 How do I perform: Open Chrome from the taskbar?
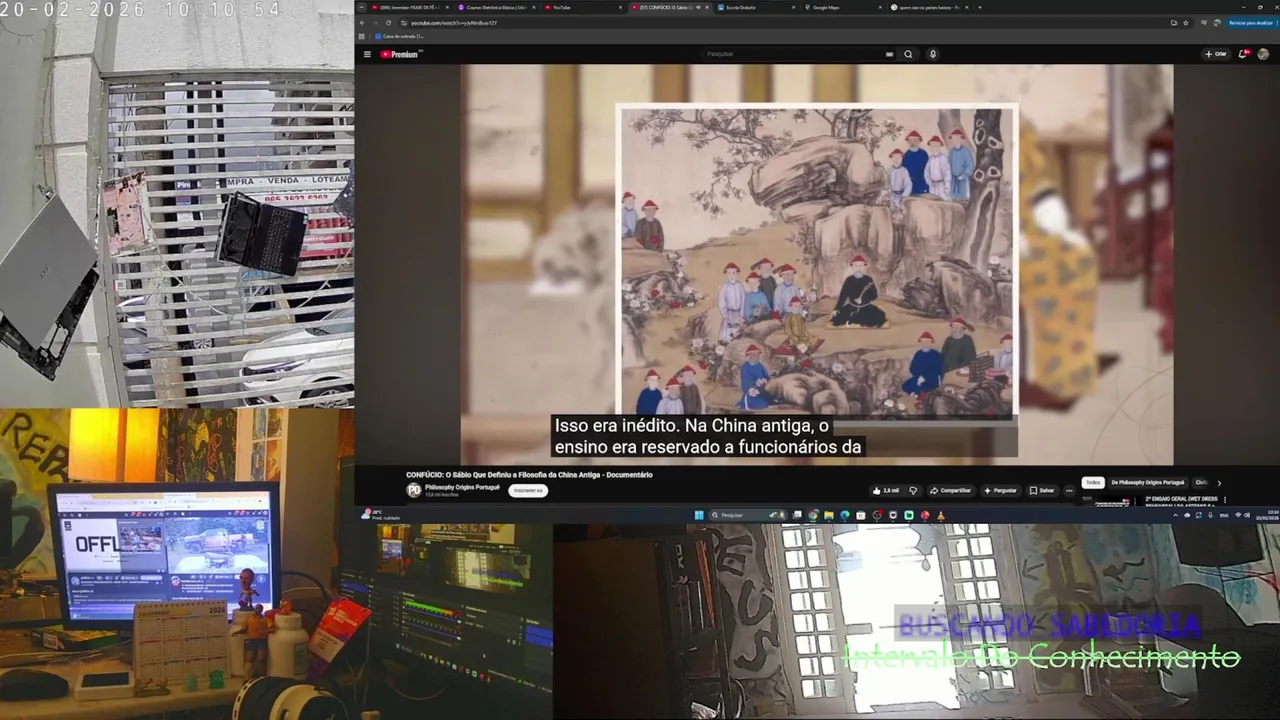813,515
